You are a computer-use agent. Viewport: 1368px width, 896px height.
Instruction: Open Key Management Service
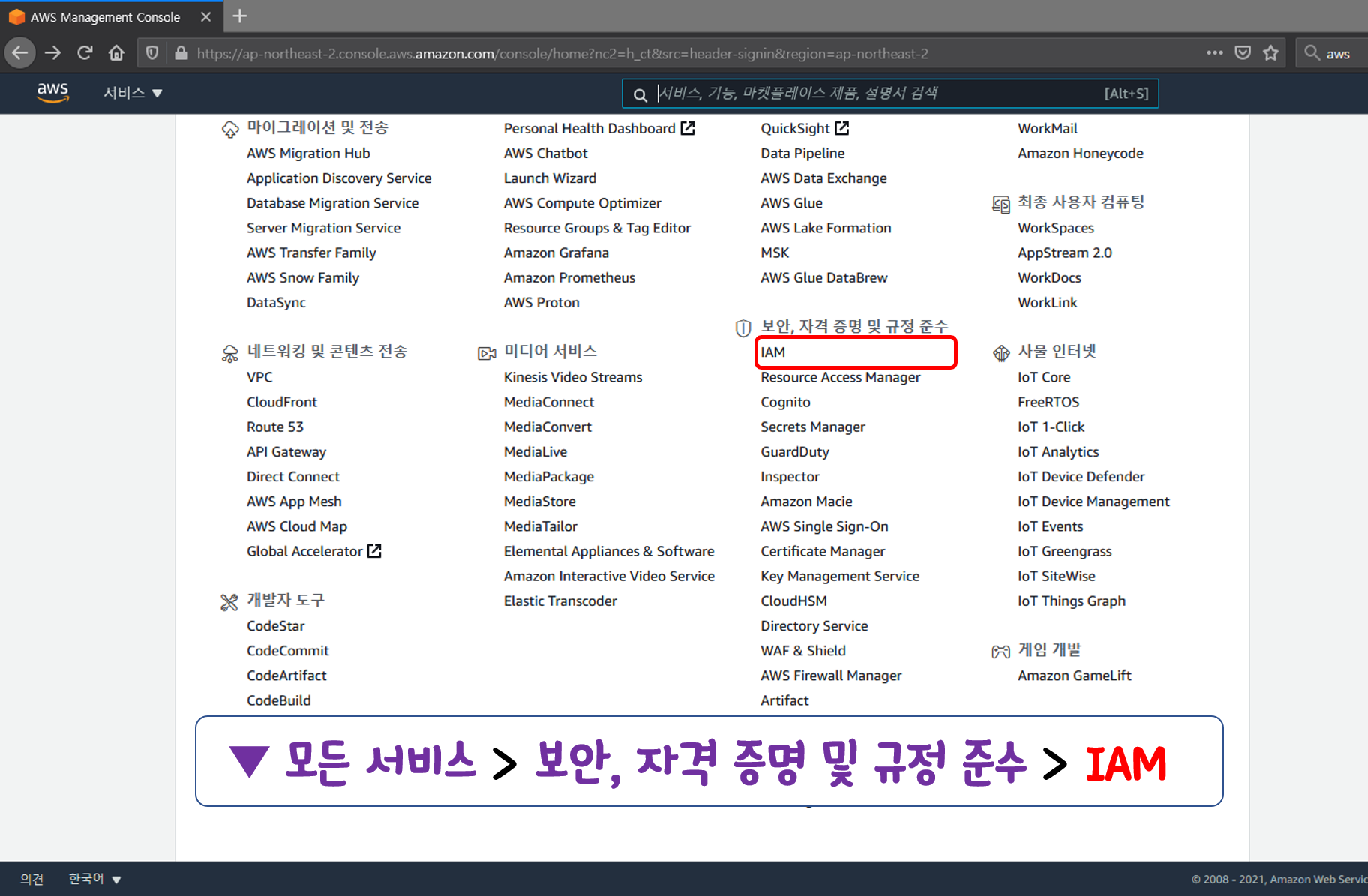pyautogui.click(x=840, y=576)
